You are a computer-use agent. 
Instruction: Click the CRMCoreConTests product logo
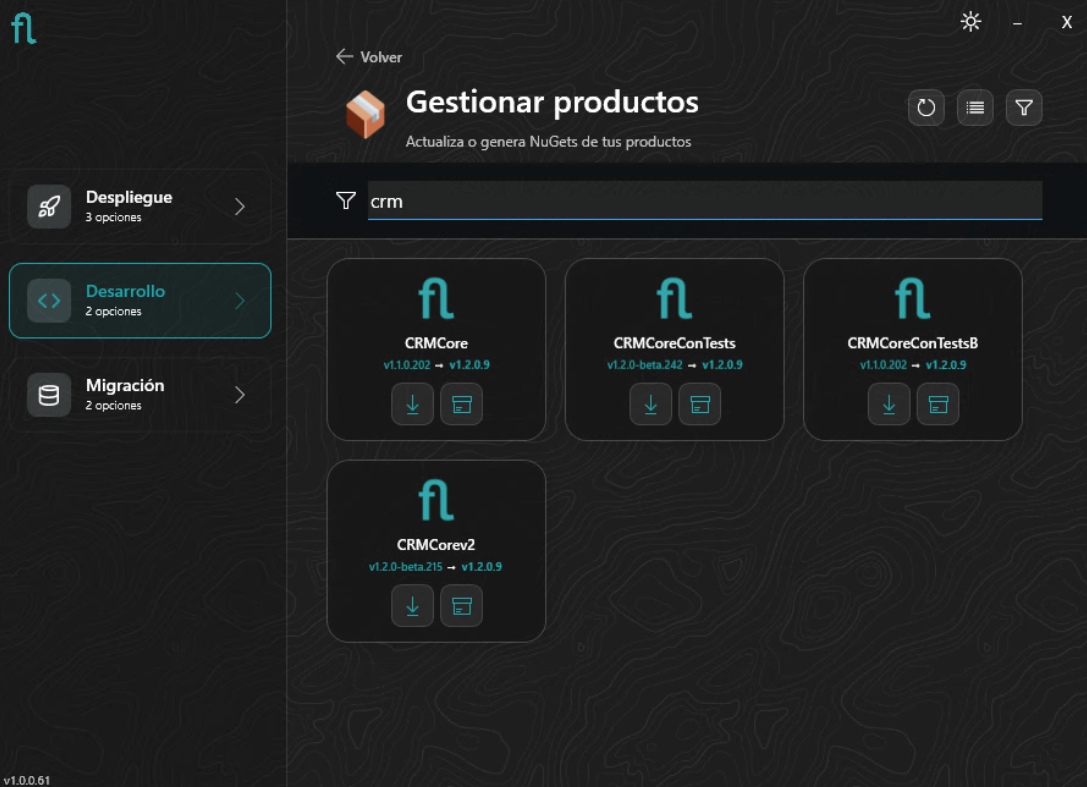click(675, 298)
